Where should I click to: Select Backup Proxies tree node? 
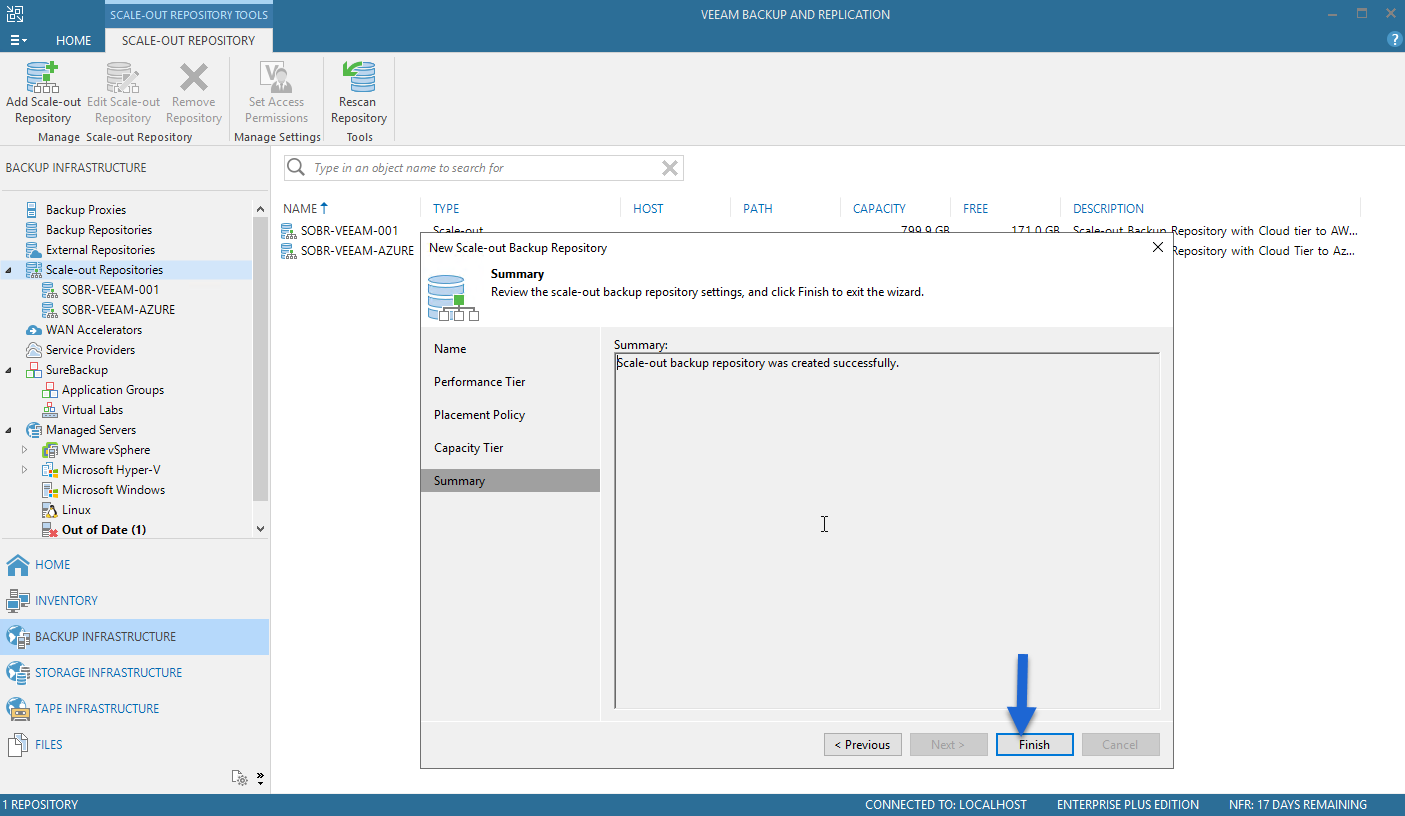pos(86,210)
